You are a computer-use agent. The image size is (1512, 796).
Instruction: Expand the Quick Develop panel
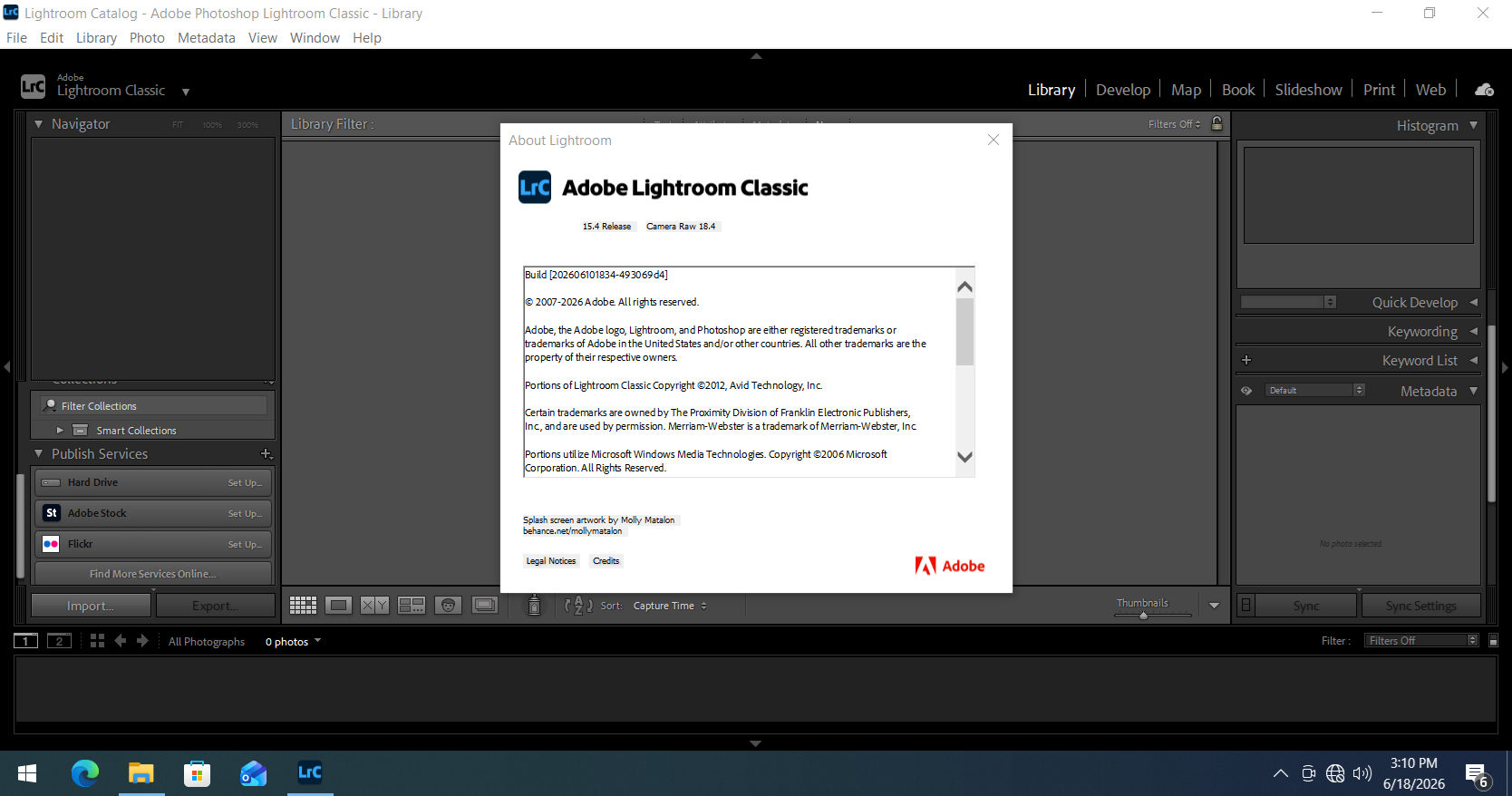click(1473, 302)
